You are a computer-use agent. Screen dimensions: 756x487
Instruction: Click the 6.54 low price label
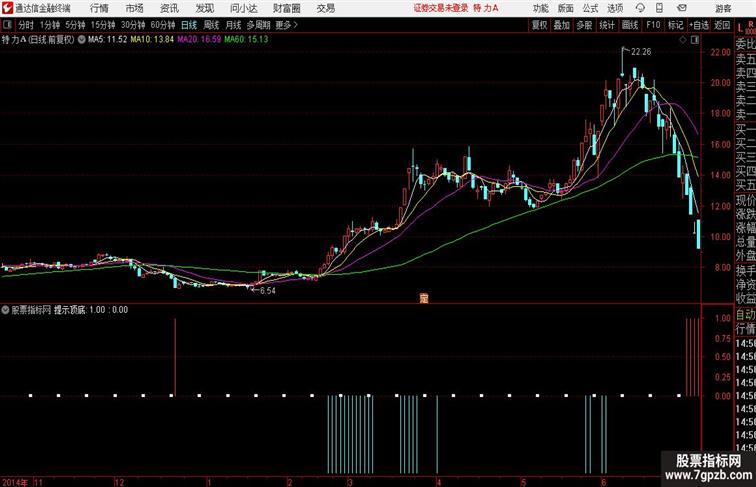pyautogui.click(x=268, y=291)
